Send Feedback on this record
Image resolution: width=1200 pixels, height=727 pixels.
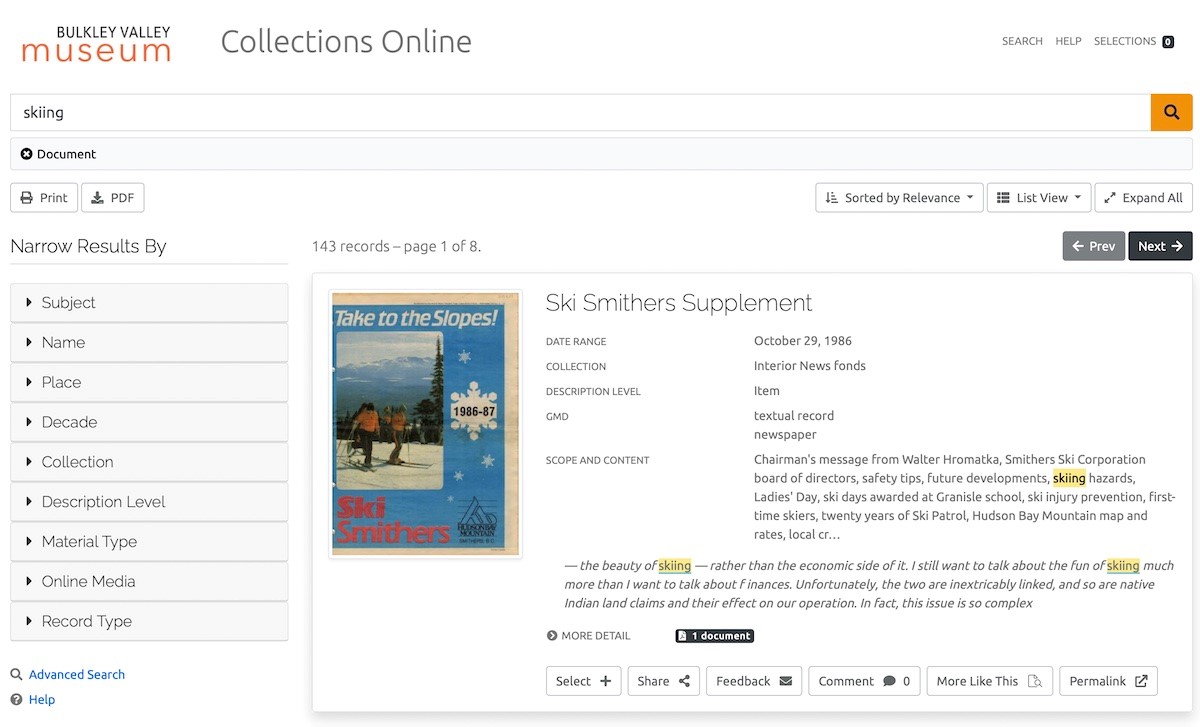pos(754,681)
